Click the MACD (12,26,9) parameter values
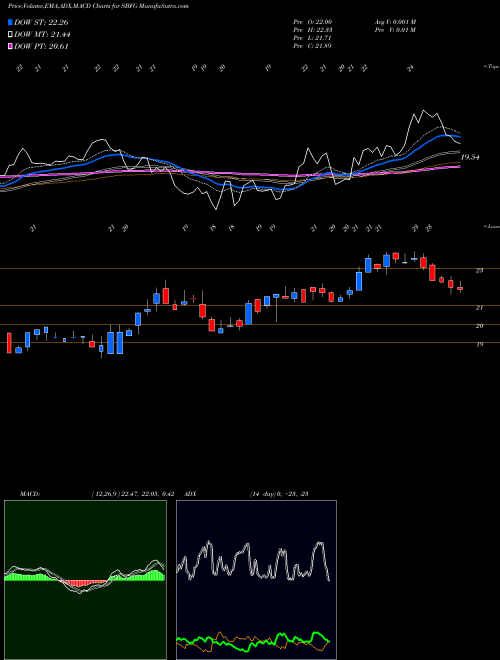 [x=133, y=494]
